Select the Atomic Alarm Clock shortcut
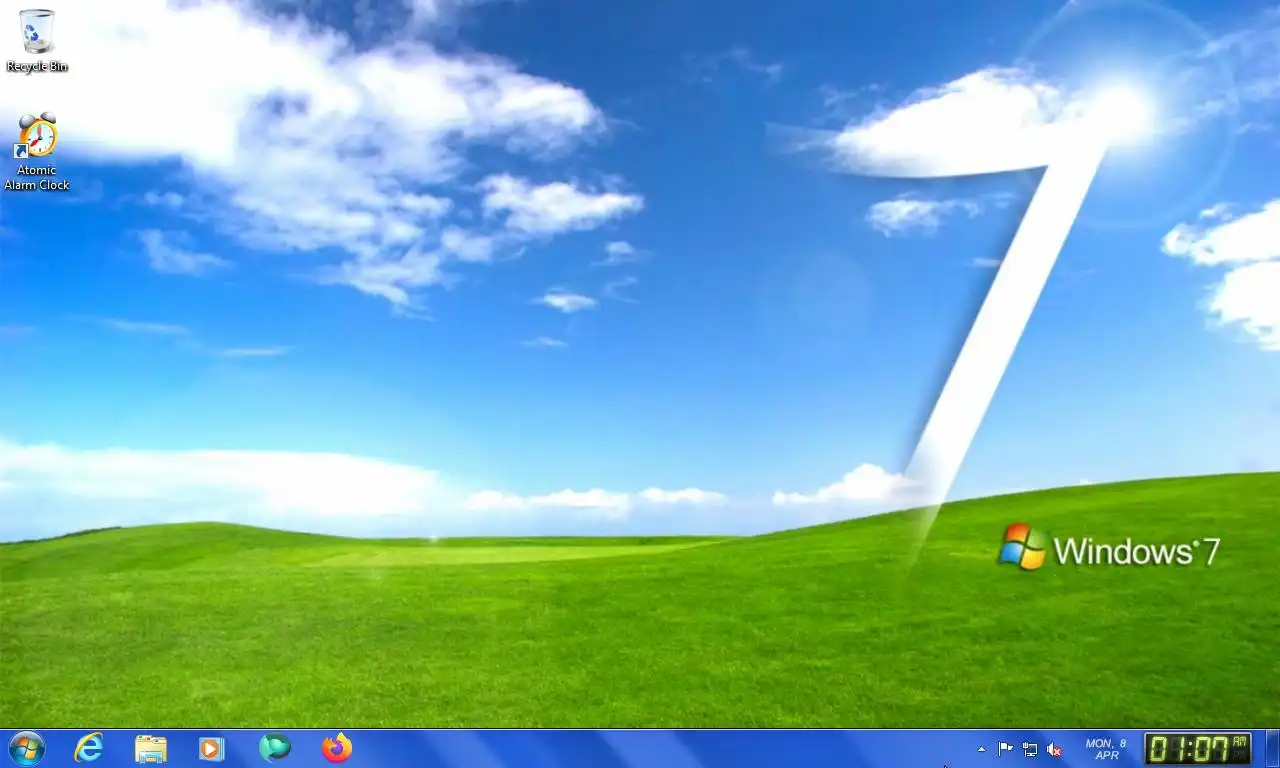Screen dimensions: 1280x768 (x=37, y=152)
